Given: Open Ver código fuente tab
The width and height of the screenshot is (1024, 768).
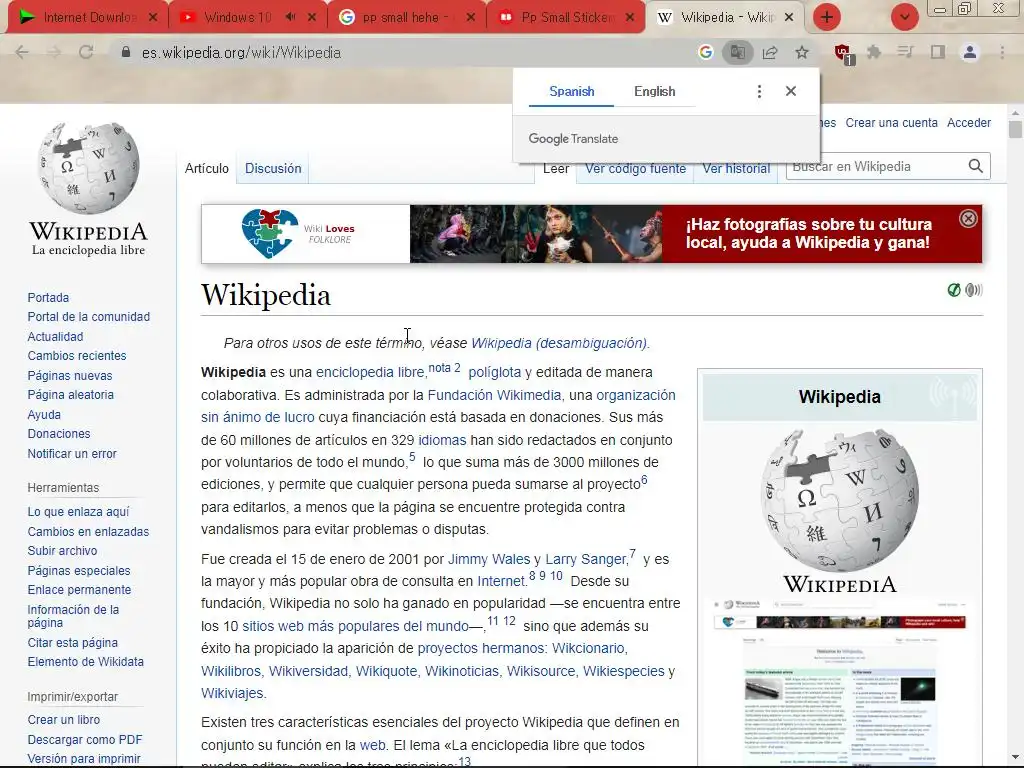Looking at the screenshot, I should tap(635, 168).
